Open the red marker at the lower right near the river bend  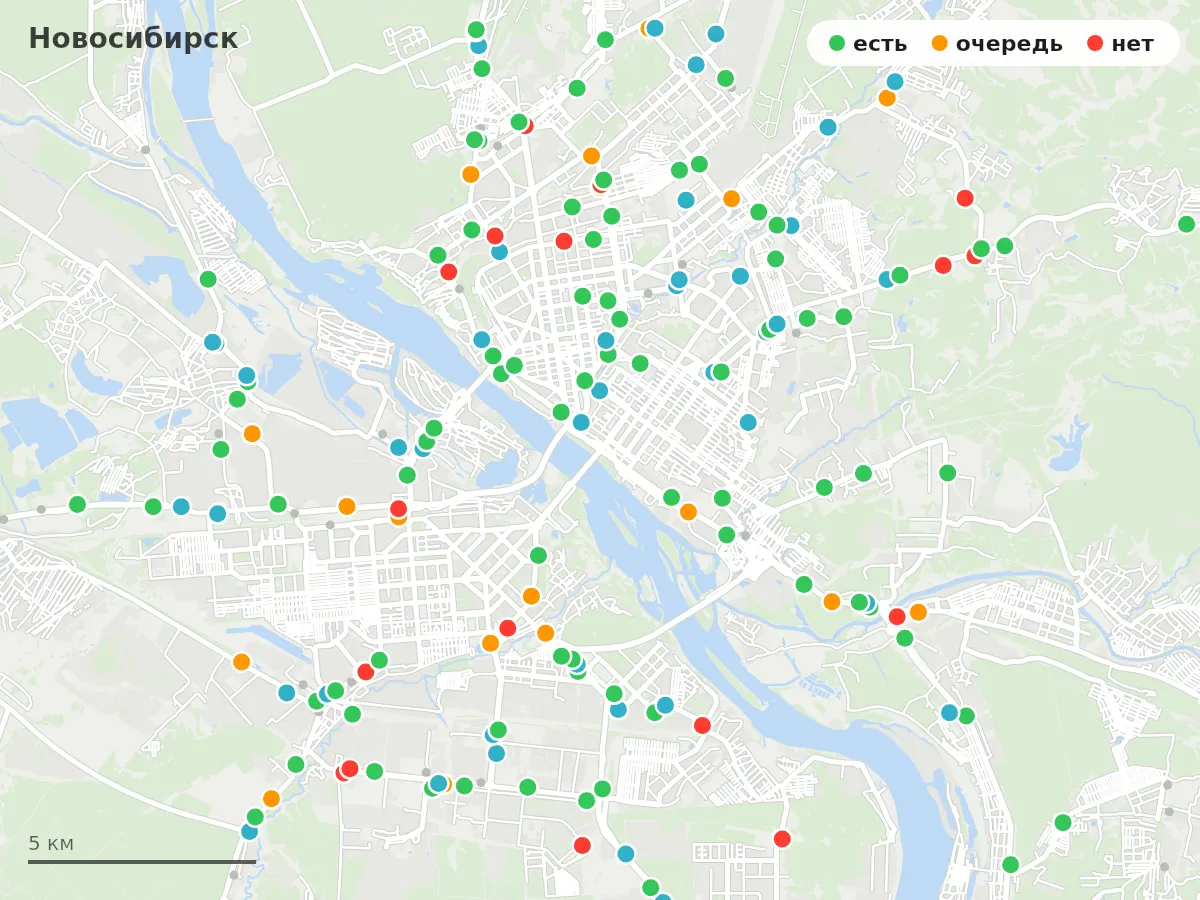pos(782,838)
